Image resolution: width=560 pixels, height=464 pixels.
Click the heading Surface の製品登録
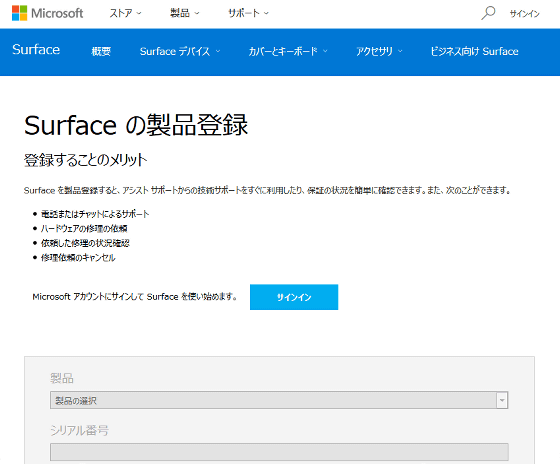pyautogui.click(x=136, y=125)
